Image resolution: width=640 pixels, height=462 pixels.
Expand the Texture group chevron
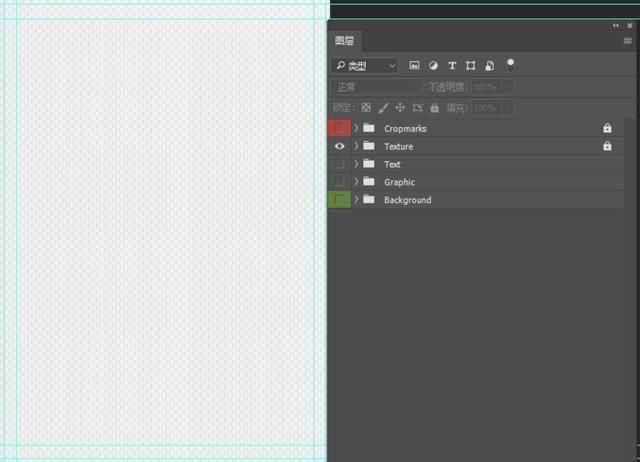pos(356,146)
